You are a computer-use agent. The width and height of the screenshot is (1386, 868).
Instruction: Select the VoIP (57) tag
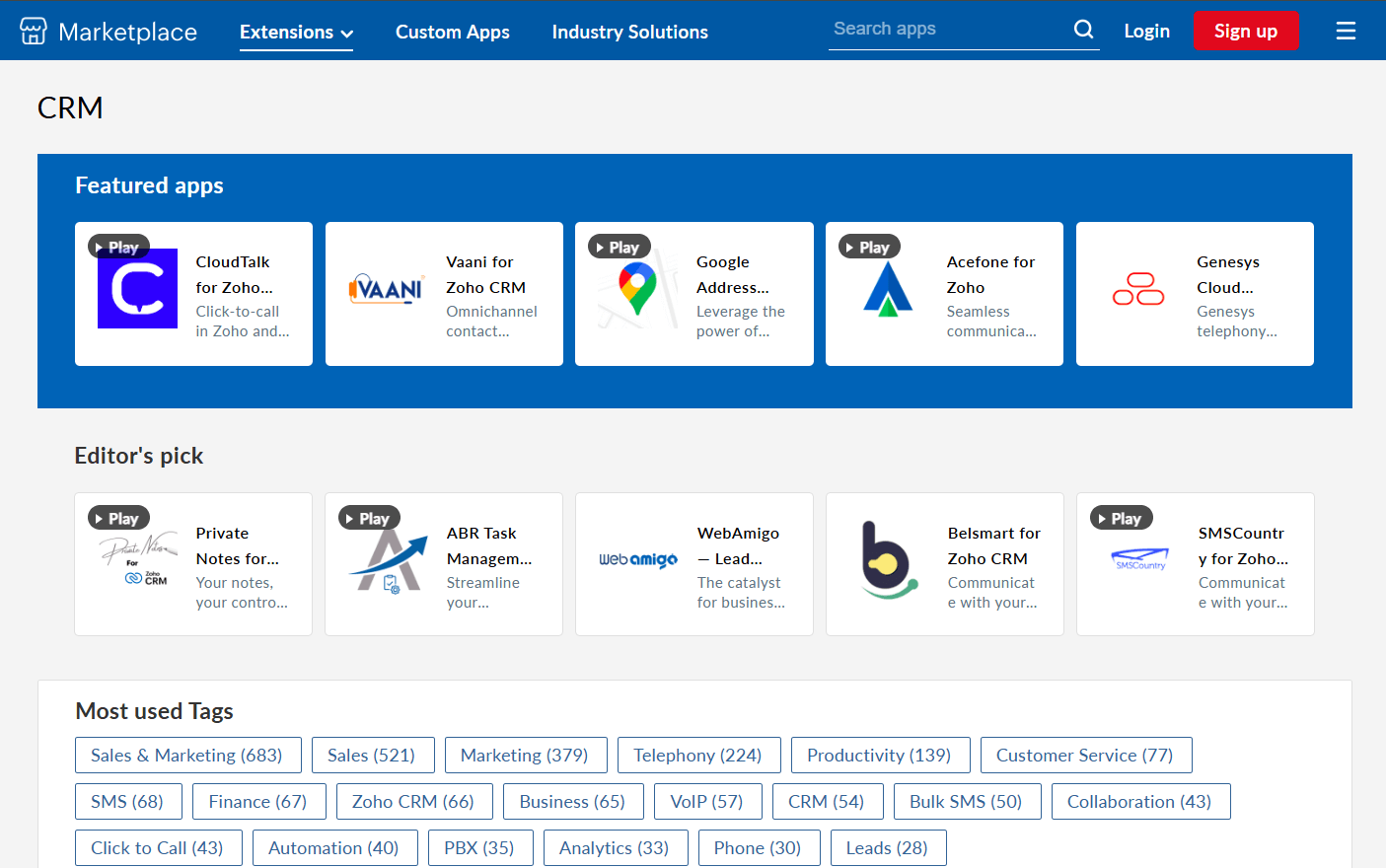click(x=707, y=802)
